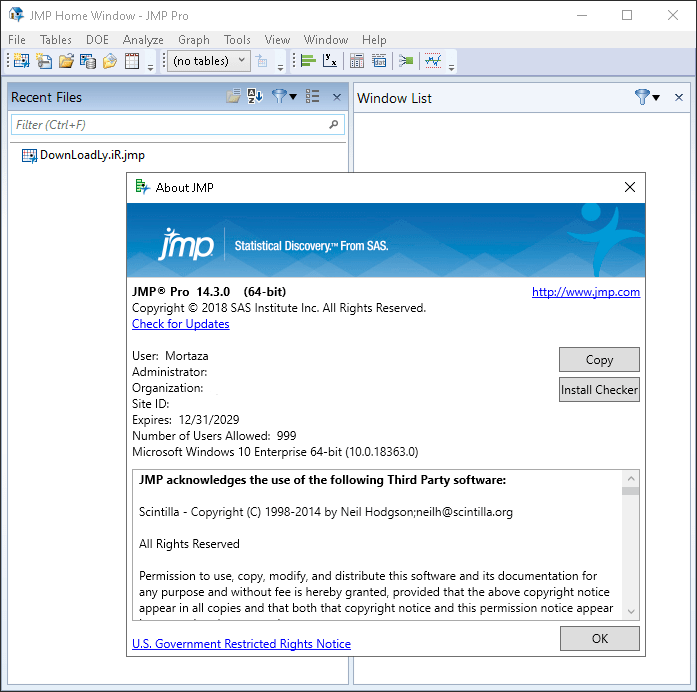Open U.S. Government Restricted Rights Notice link

(x=241, y=644)
